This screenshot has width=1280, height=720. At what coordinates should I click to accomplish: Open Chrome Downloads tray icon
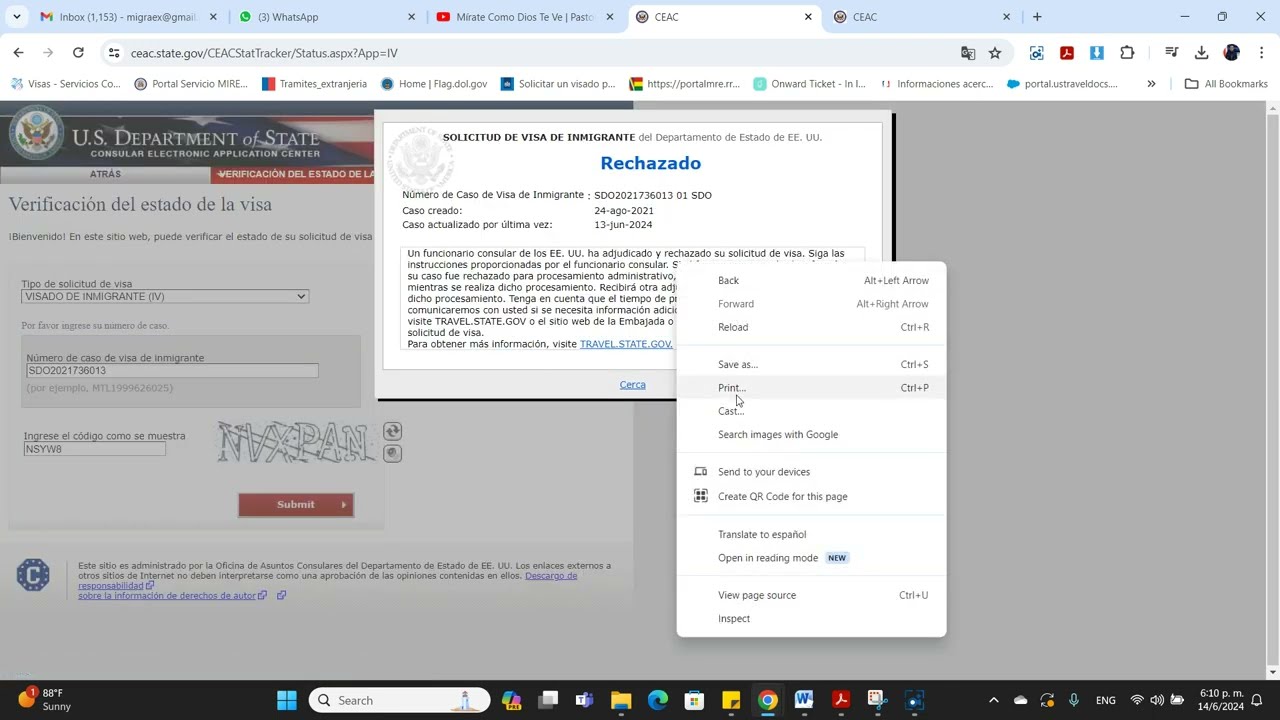[1202, 53]
